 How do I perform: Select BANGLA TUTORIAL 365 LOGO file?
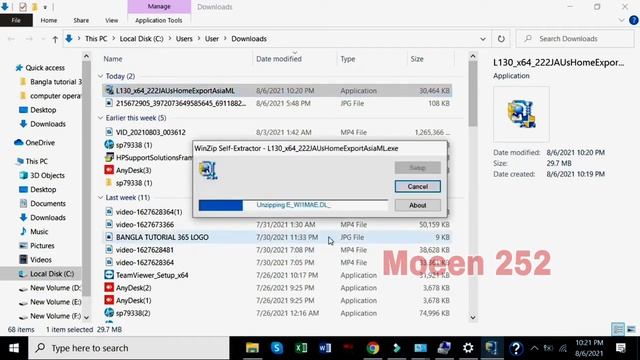pyautogui.click(x=277, y=237)
